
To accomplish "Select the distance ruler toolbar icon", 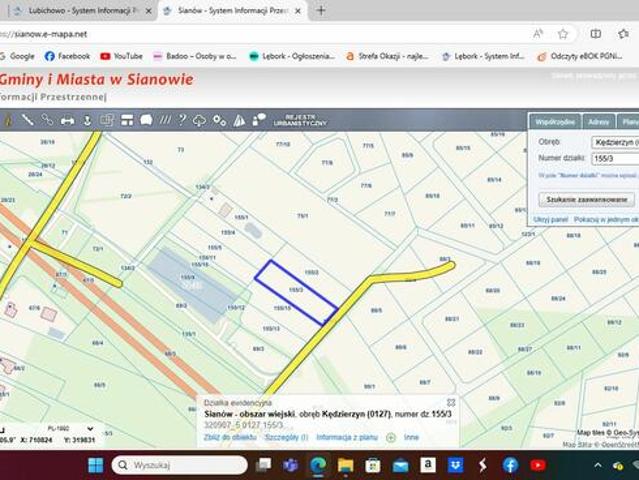I will coord(67,120).
